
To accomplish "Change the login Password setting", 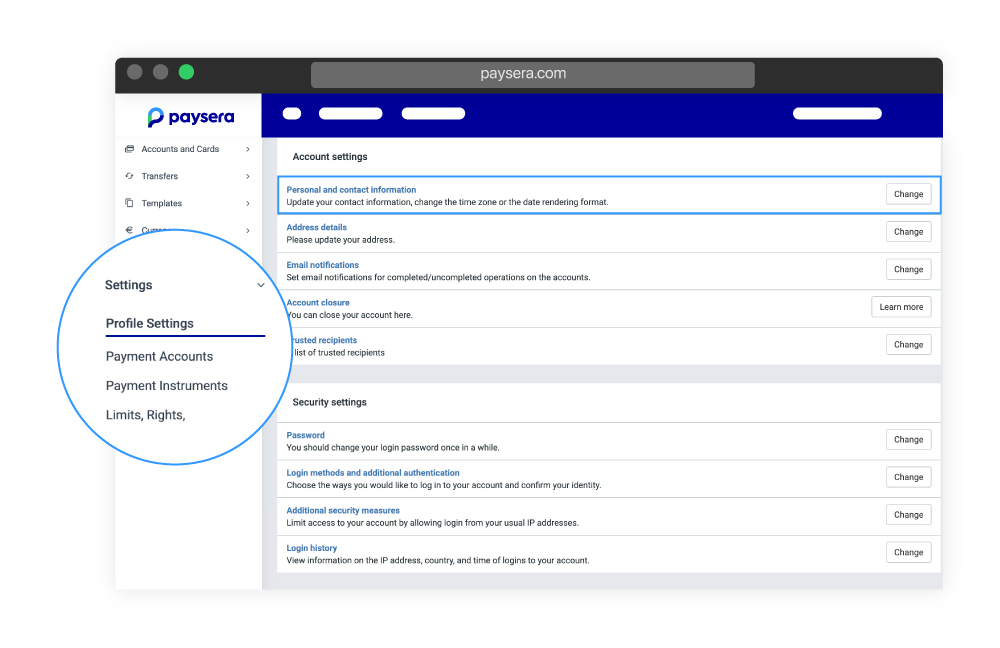I will click(x=908, y=440).
